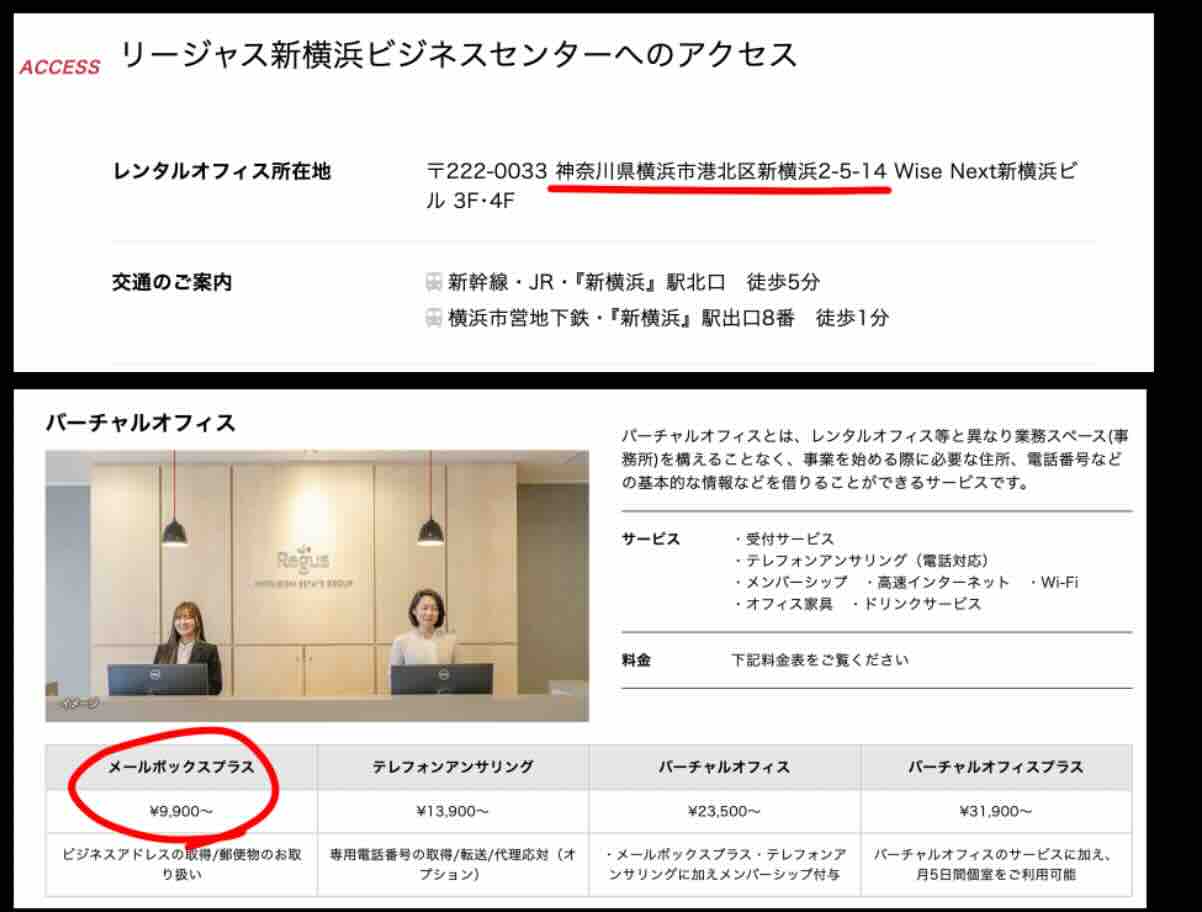Click the ¥31,900〜 price cell
This screenshot has width=1202, height=912.
tap(996, 811)
